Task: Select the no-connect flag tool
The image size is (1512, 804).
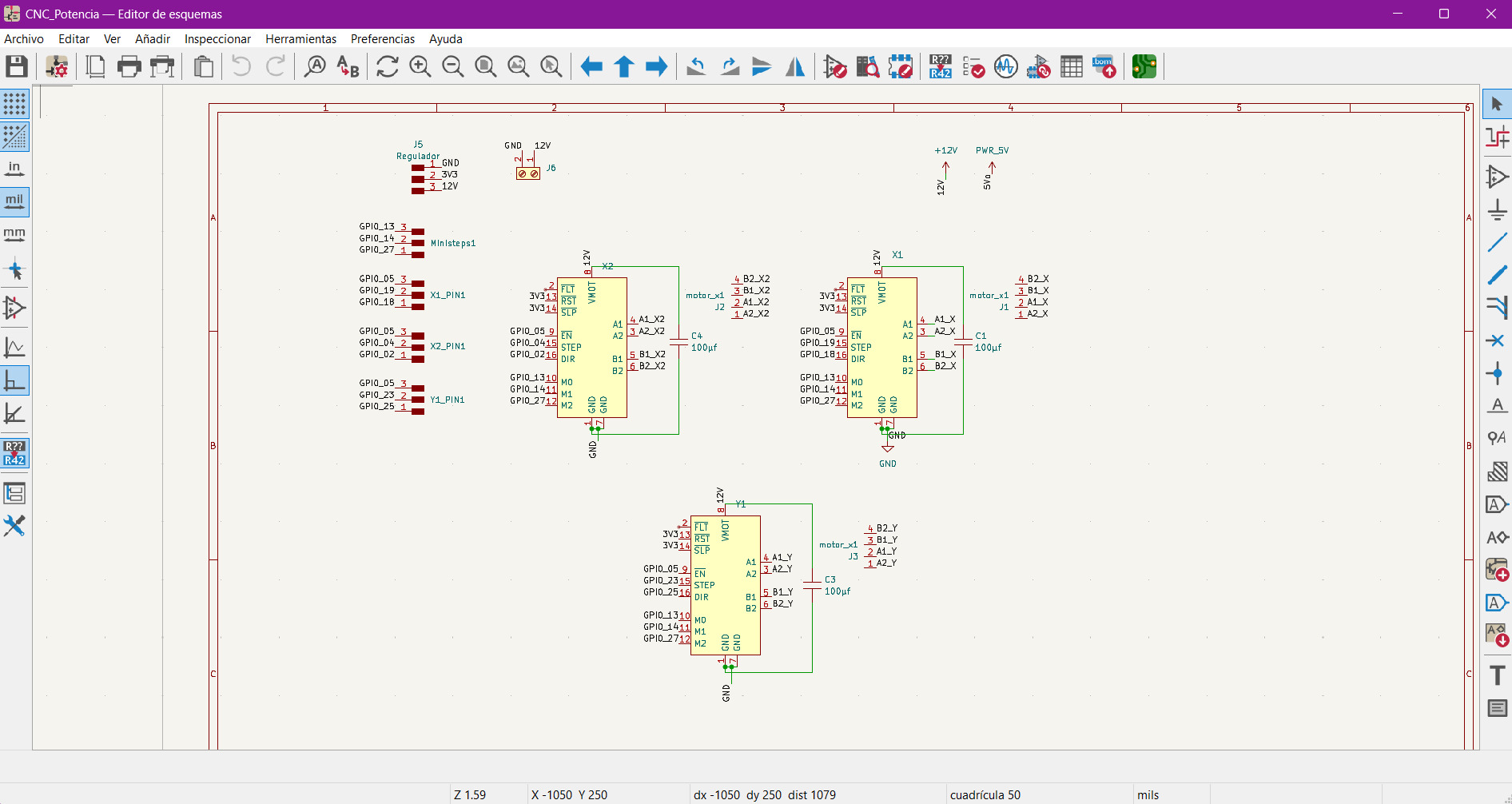Action: pos(1497,340)
